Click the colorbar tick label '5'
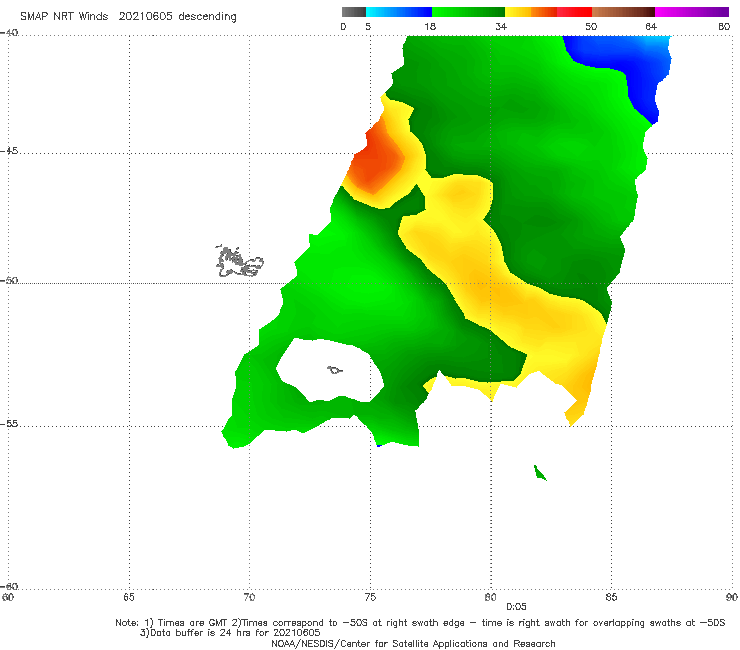Image resolution: width=740 pixels, height=650 pixels. point(368,26)
